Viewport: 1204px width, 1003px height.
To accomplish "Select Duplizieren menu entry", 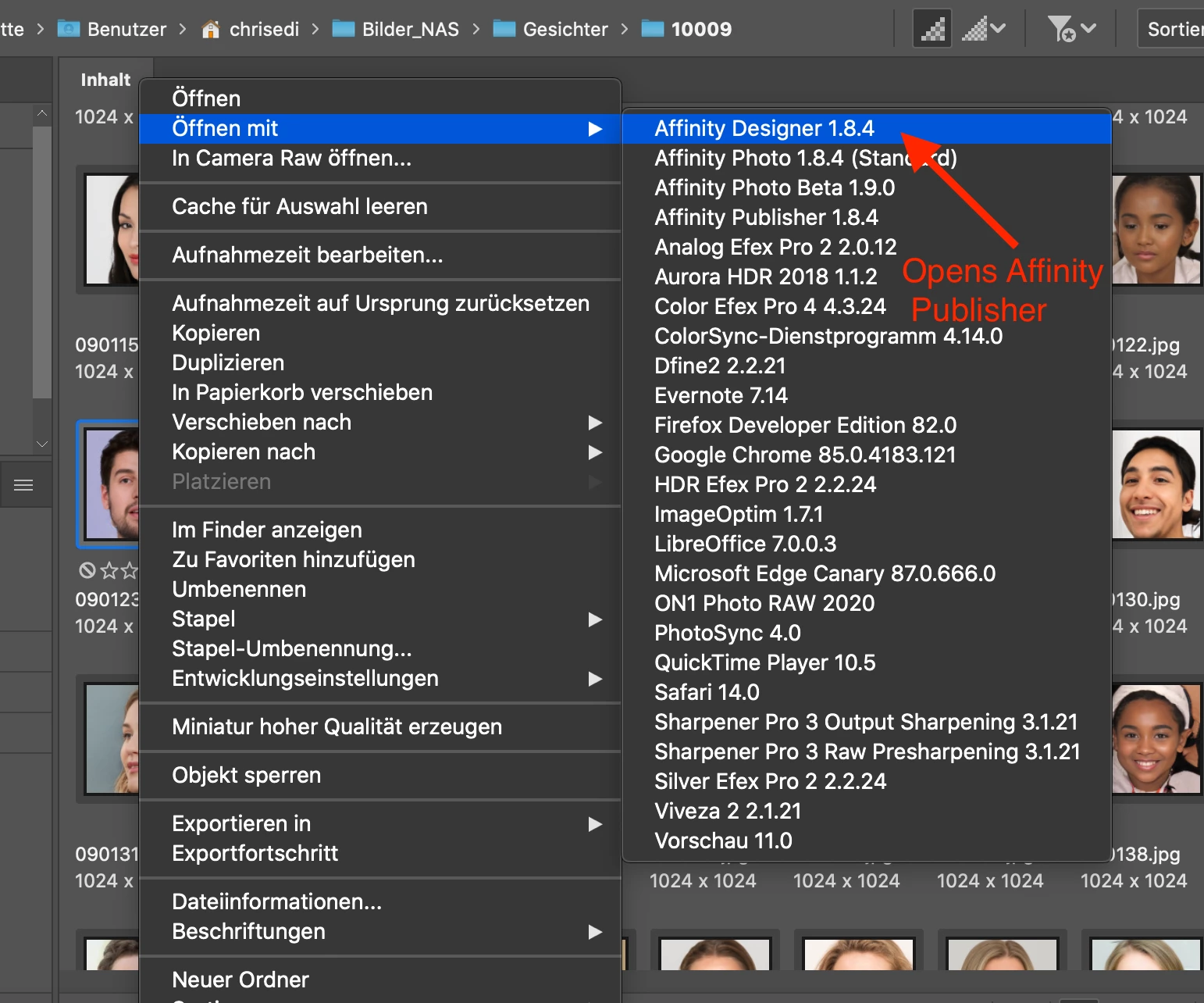I will pyautogui.click(x=380, y=362).
